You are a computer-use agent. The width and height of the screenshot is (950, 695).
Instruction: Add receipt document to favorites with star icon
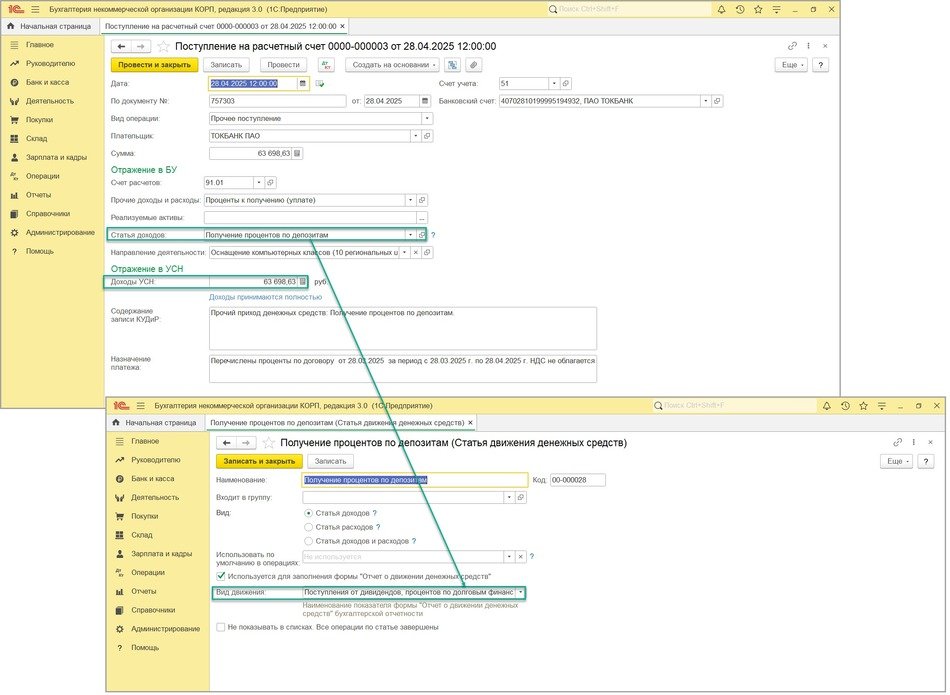[164, 46]
